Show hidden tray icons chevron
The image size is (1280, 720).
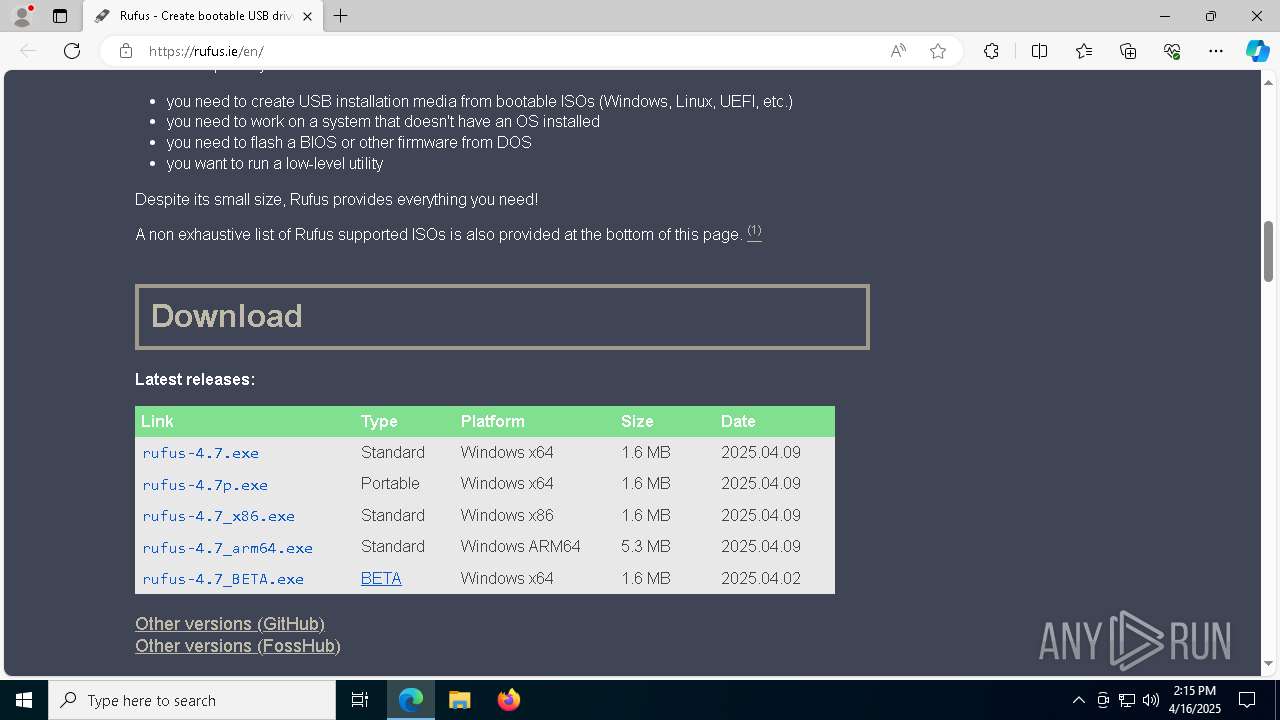click(x=1078, y=700)
